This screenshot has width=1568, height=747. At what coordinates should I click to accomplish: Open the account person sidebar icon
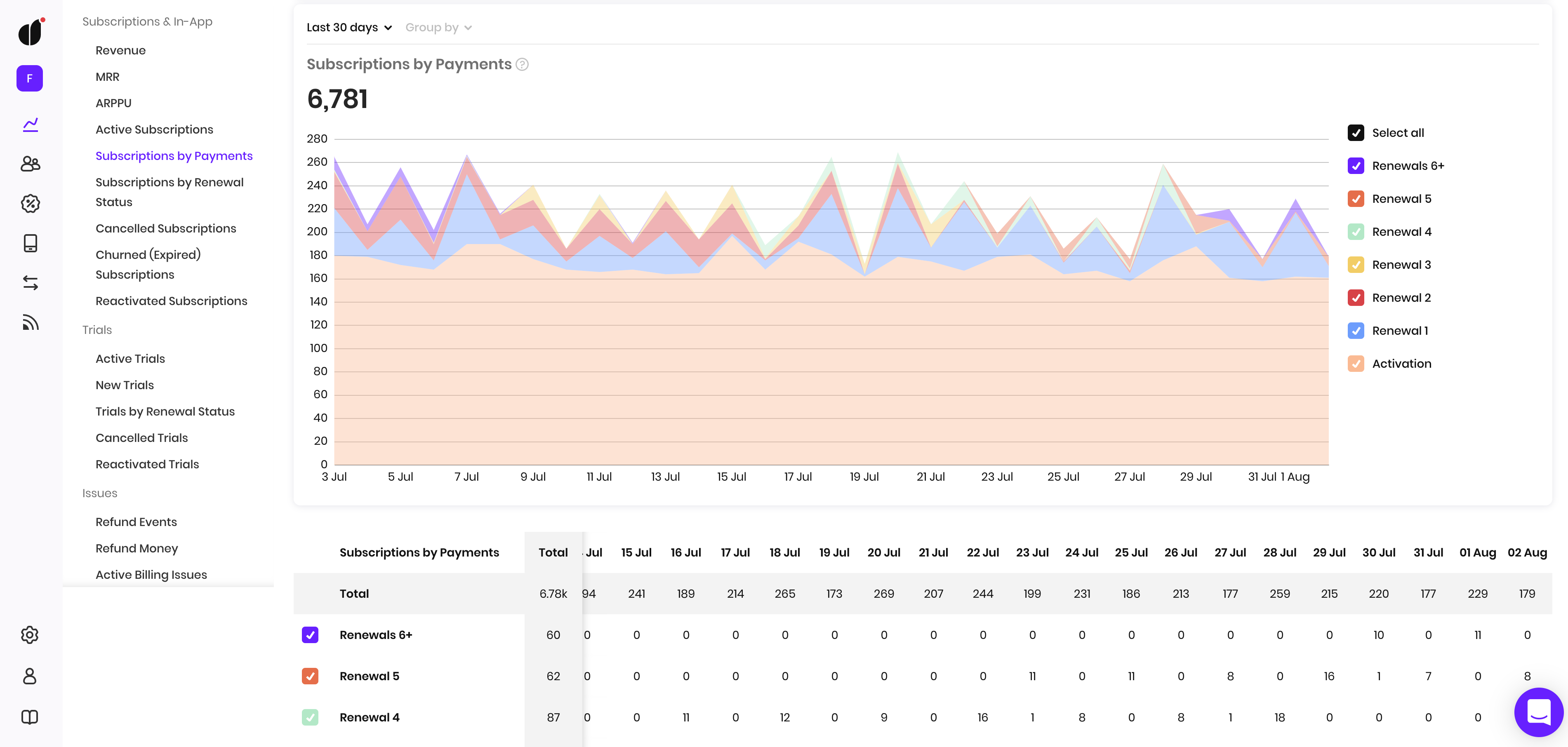[x=30, y=676]
